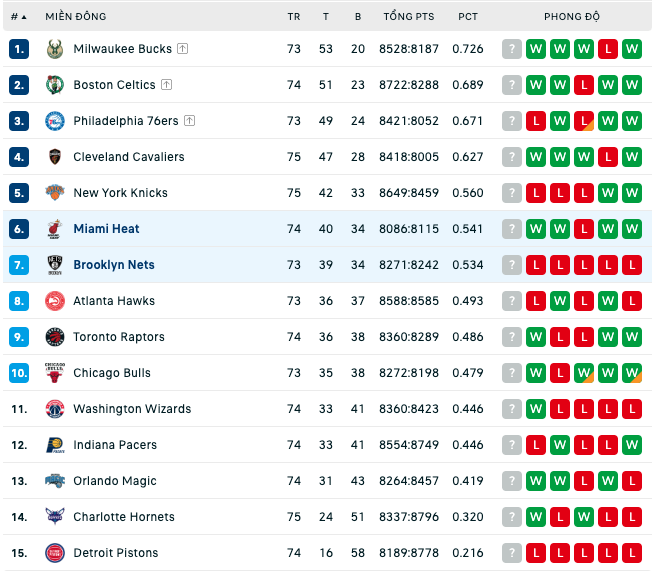Click the promotion arrow icon beside Milwaukee Bucks
The image size is (655, 573).
point(183,48)
